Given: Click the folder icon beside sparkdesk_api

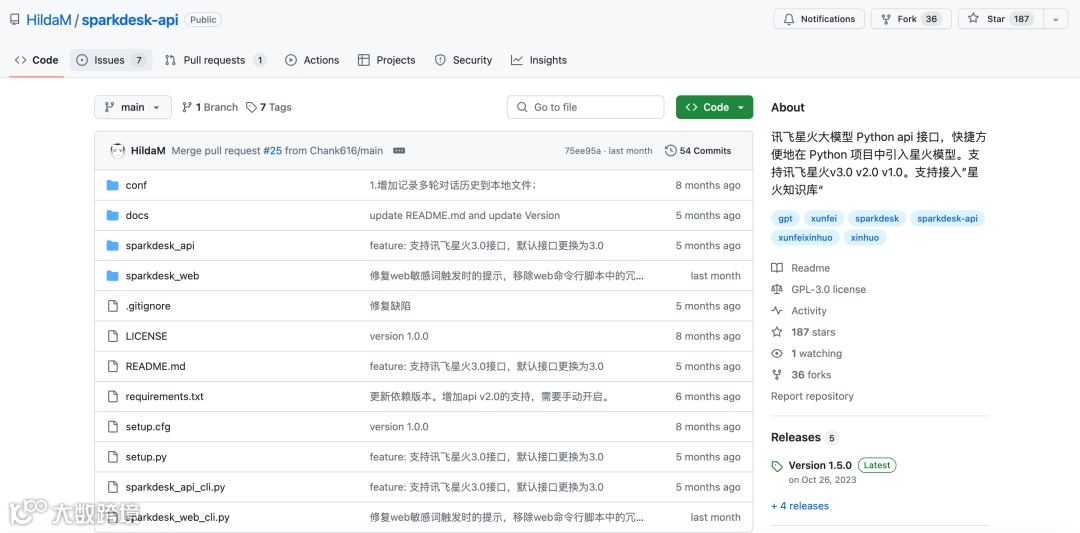Looking at the screenshot, I should 113,246.
